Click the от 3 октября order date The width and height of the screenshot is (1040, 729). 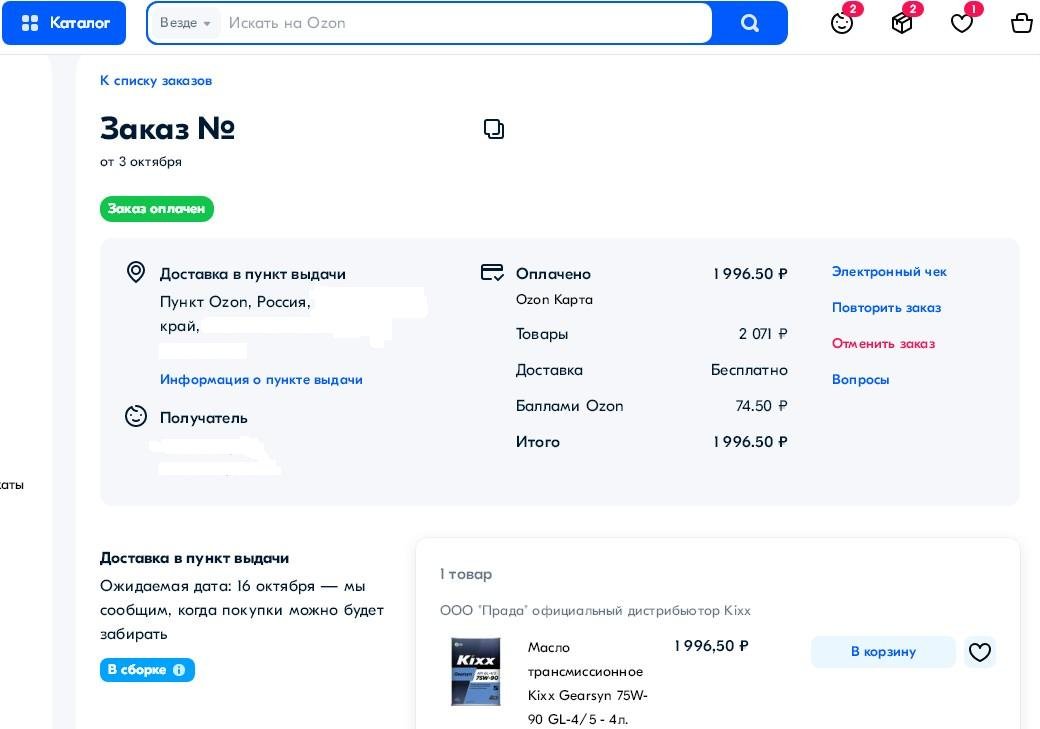(141, 162)
